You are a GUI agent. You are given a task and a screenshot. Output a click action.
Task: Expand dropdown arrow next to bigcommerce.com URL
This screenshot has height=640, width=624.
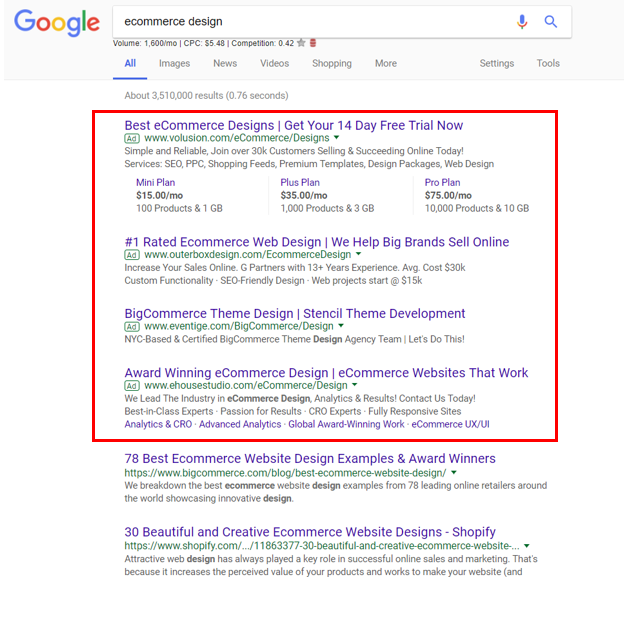click(x=454, y=473)
